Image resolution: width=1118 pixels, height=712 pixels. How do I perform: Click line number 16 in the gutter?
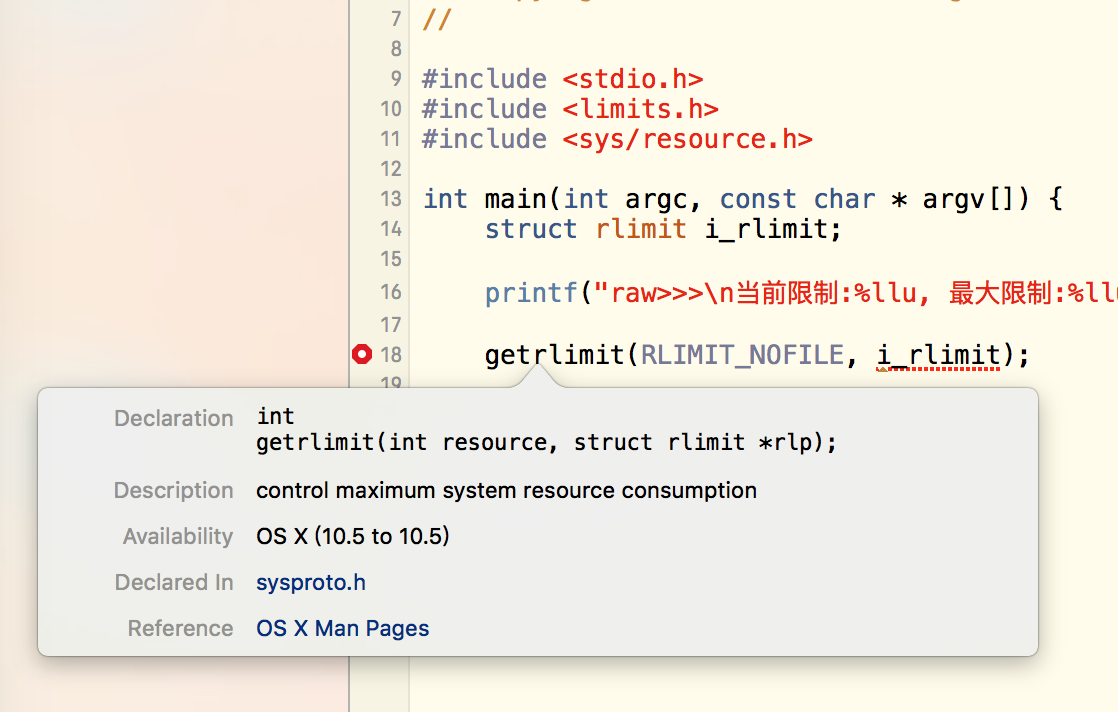[x=391, y=292]
